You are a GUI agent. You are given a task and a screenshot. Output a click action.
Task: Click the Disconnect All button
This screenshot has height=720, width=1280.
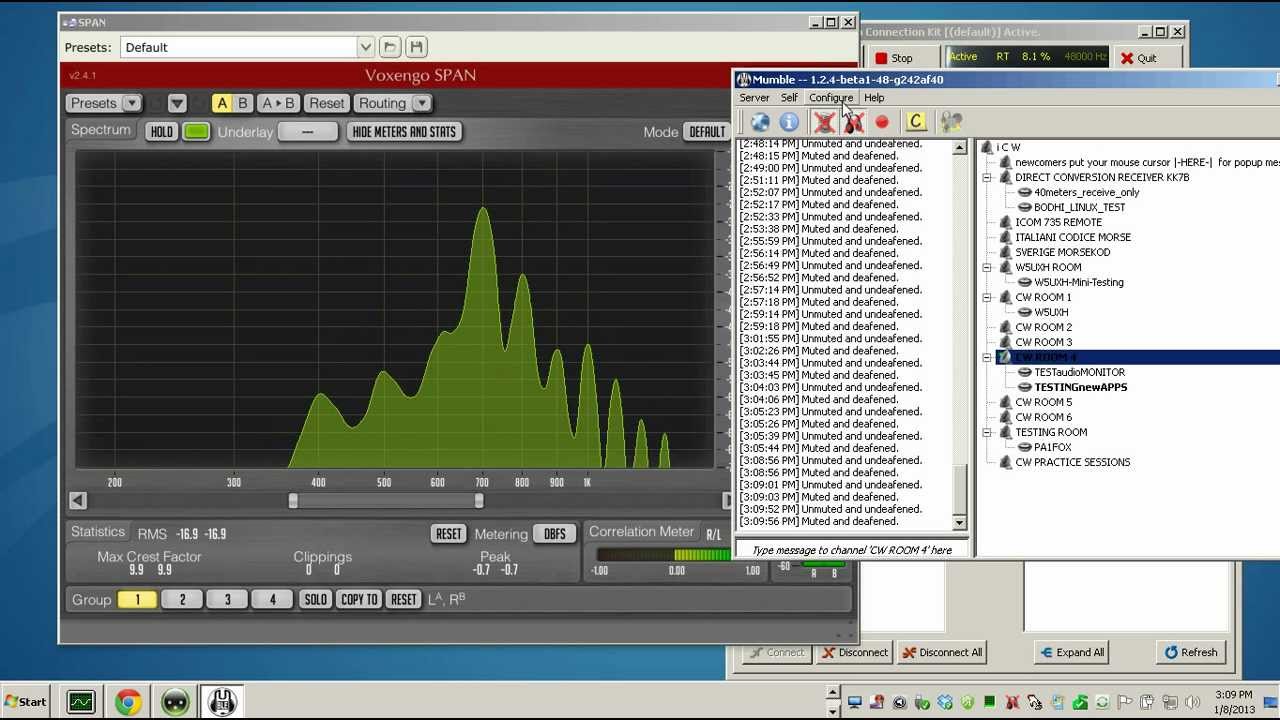(942, 652)
